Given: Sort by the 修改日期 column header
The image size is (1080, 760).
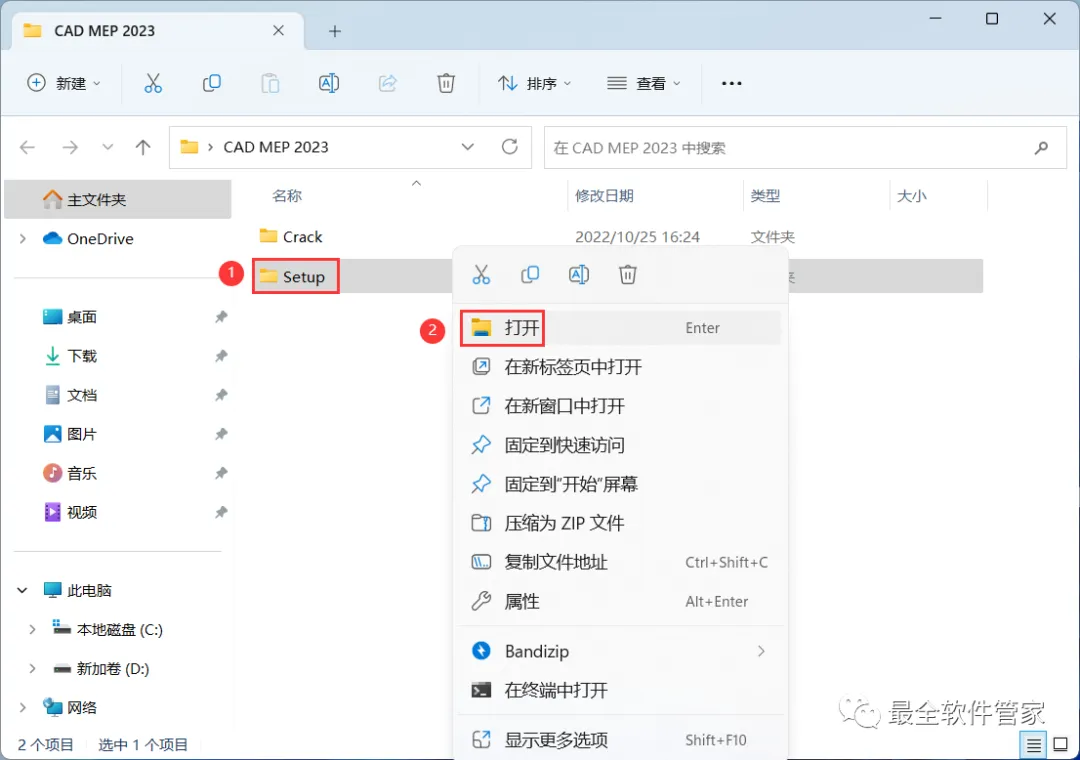Looking at the screenshot, I should click(604, 196).
